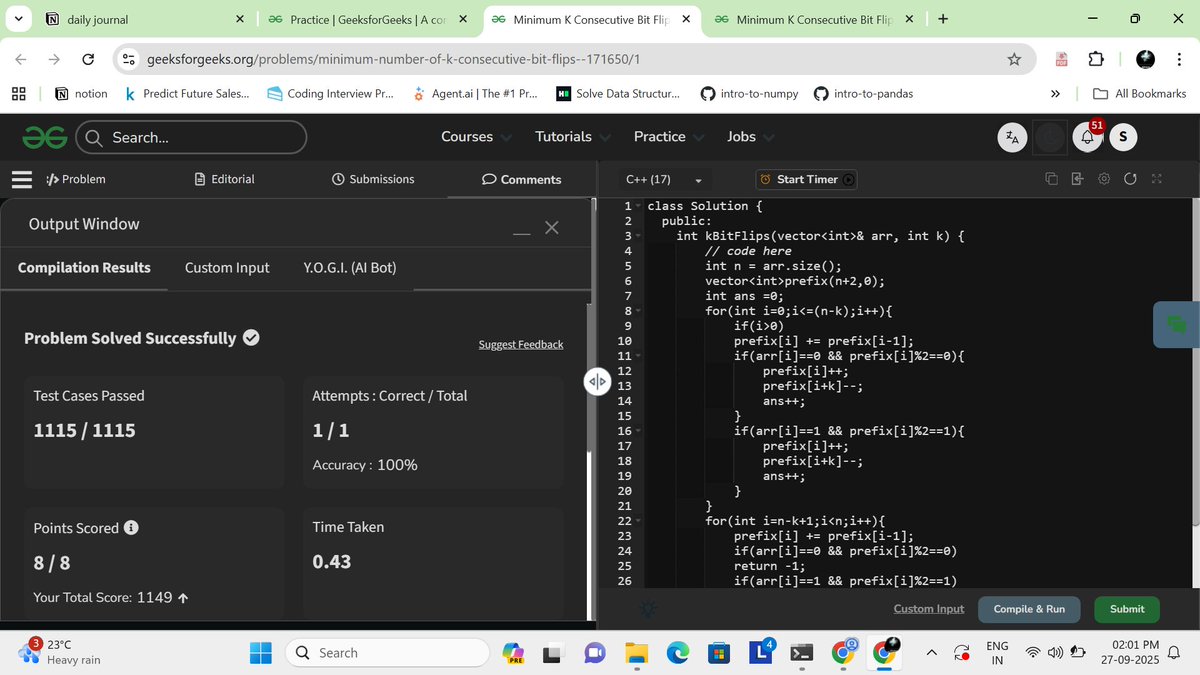The image size is (1200, 675).
Task: Click the panel splitter handle
Action: click(x=597, y=381)
